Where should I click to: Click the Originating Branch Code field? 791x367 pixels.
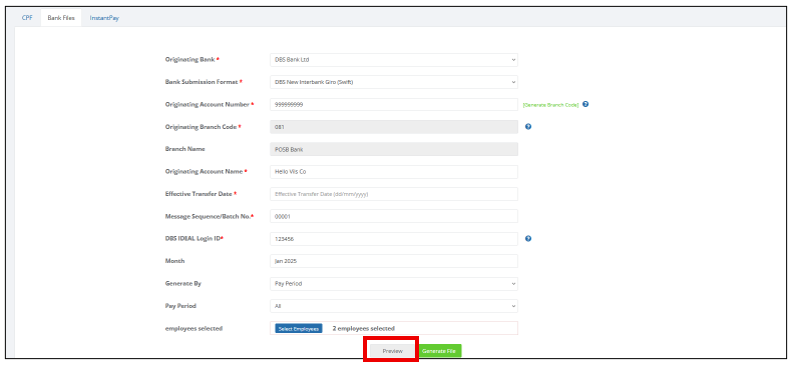[394, 127]
